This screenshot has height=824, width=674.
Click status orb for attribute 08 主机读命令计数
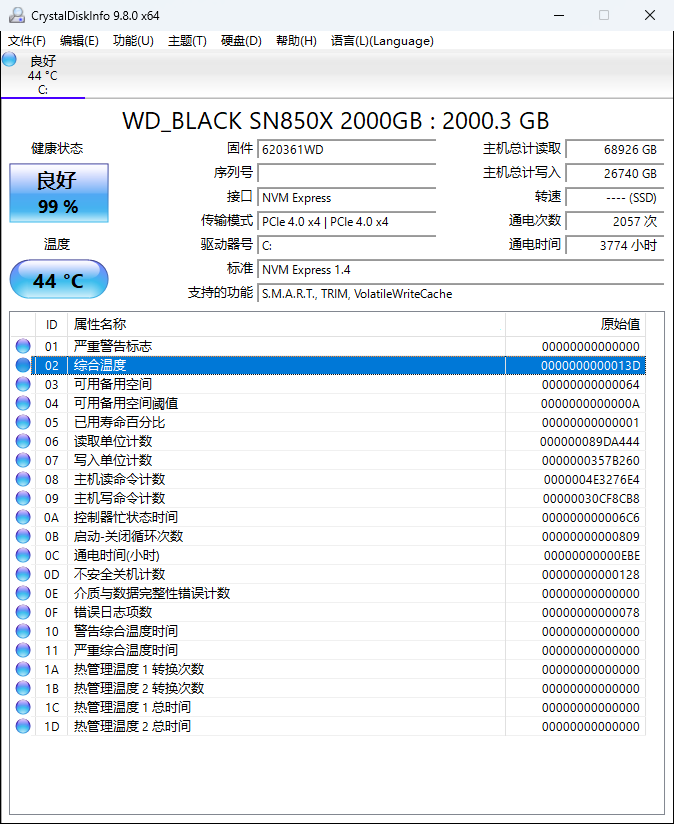point(23,479)
